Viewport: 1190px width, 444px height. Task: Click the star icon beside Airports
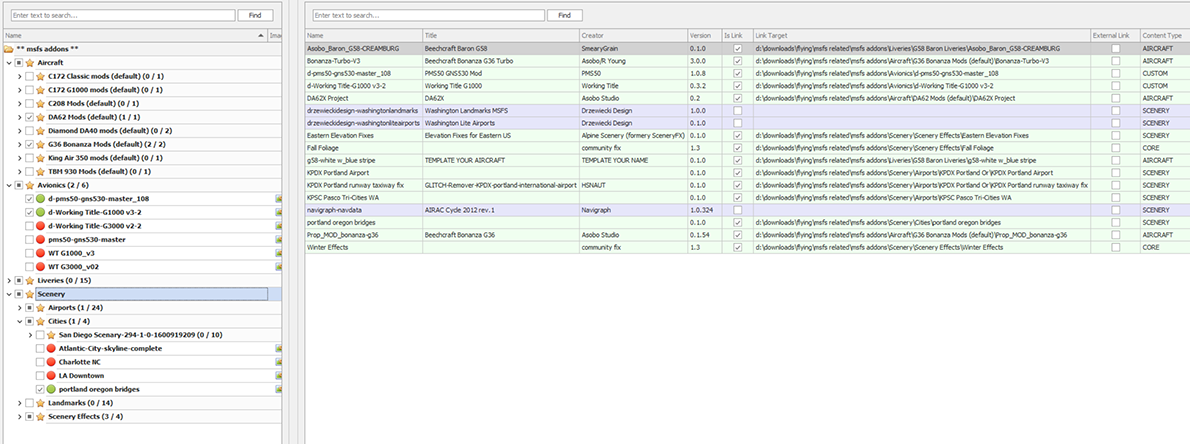click(x=40, y=307)
